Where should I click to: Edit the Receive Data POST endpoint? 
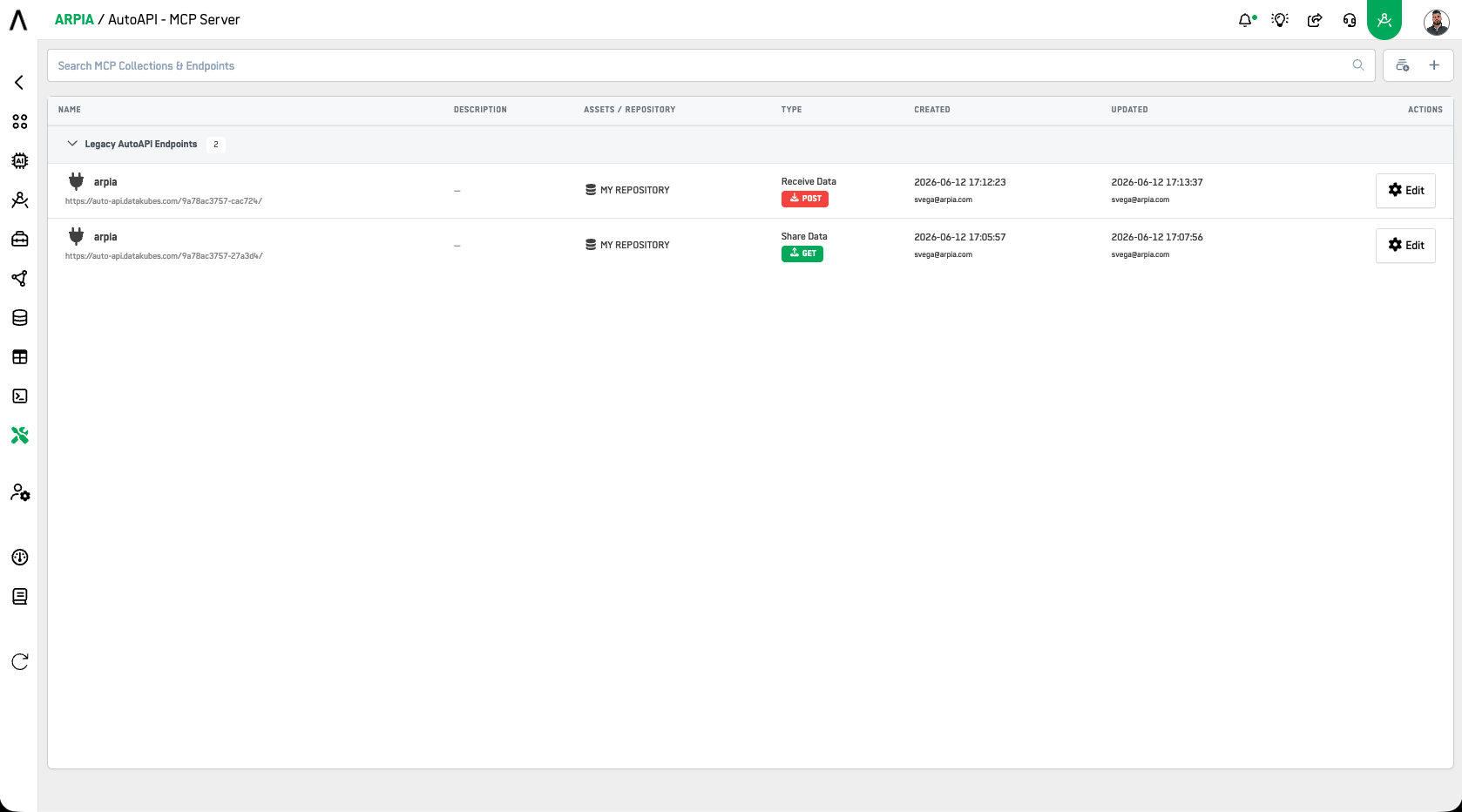pos(1405,190)
